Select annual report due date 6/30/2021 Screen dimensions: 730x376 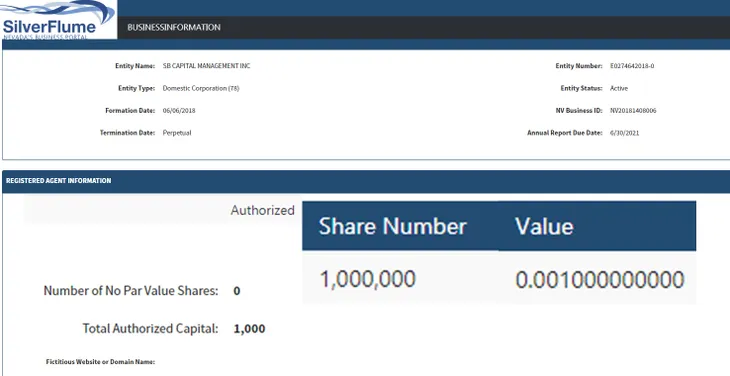tap(624, 133)
